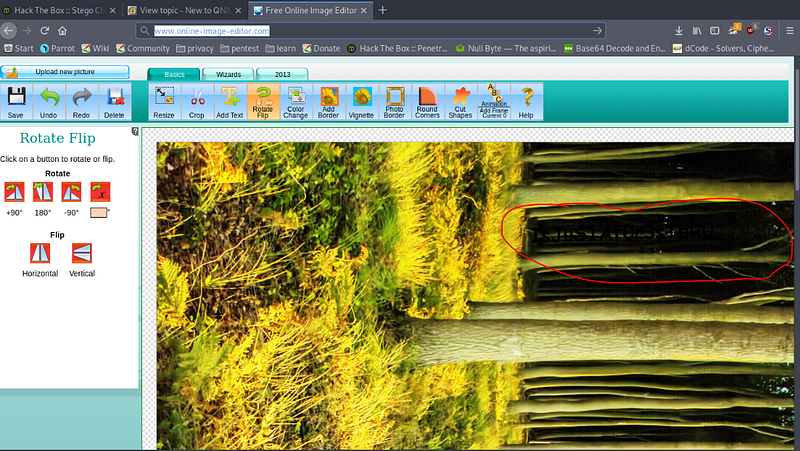The width and height of the screenshot is (800, 451).
Task: Choose the custom angle rotate icon
Action: 100,192
